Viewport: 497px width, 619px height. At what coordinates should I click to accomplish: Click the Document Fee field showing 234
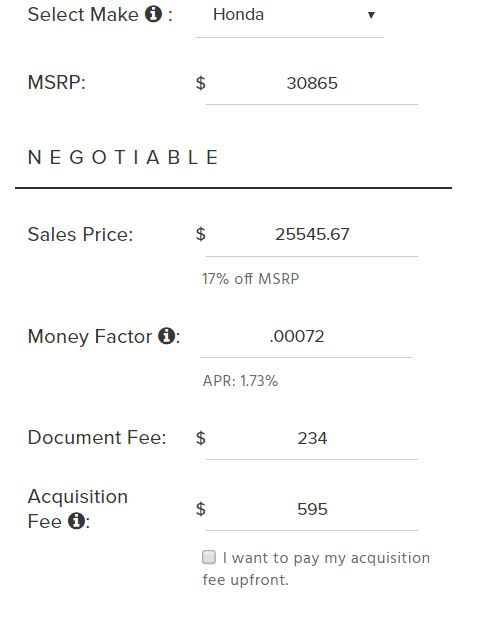[x=312, y=438]
